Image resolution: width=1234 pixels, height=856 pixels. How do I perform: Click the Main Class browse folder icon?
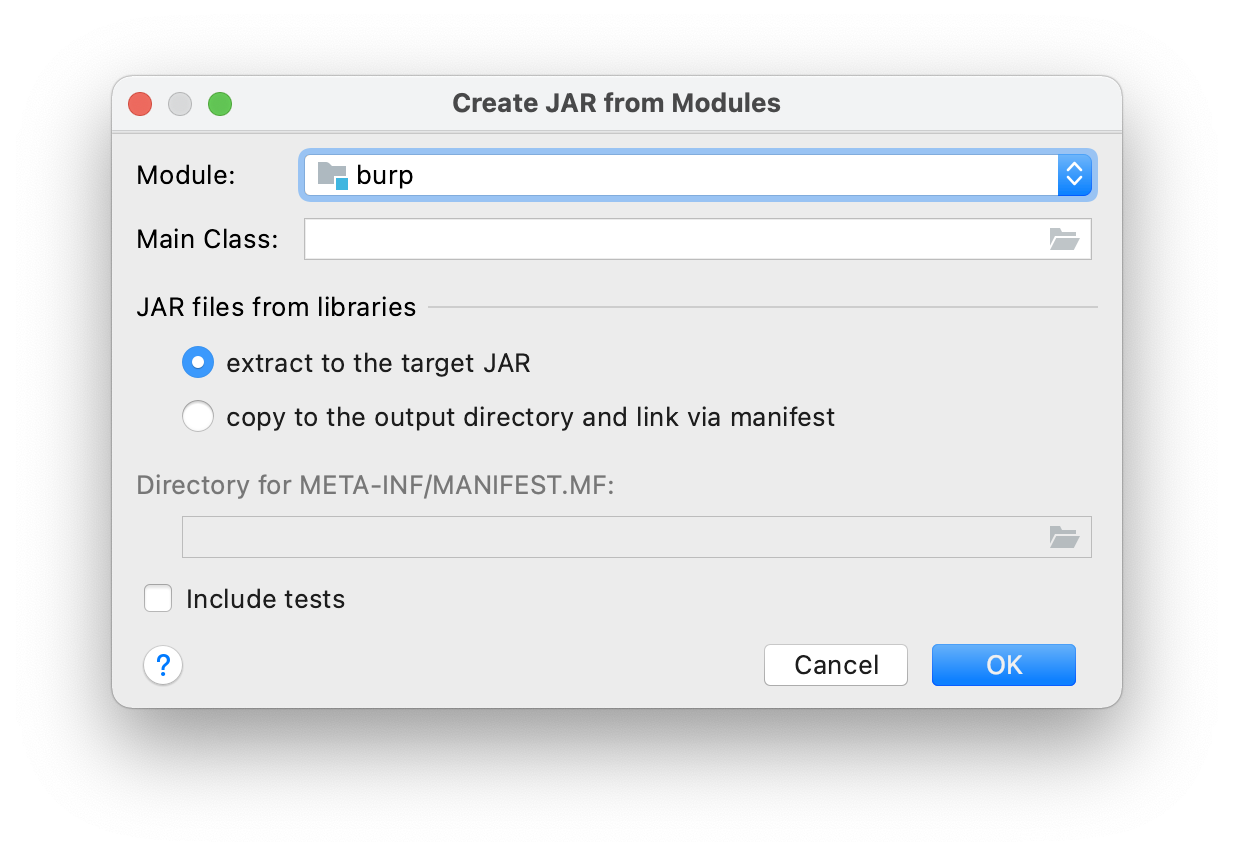coord(1064,239)
